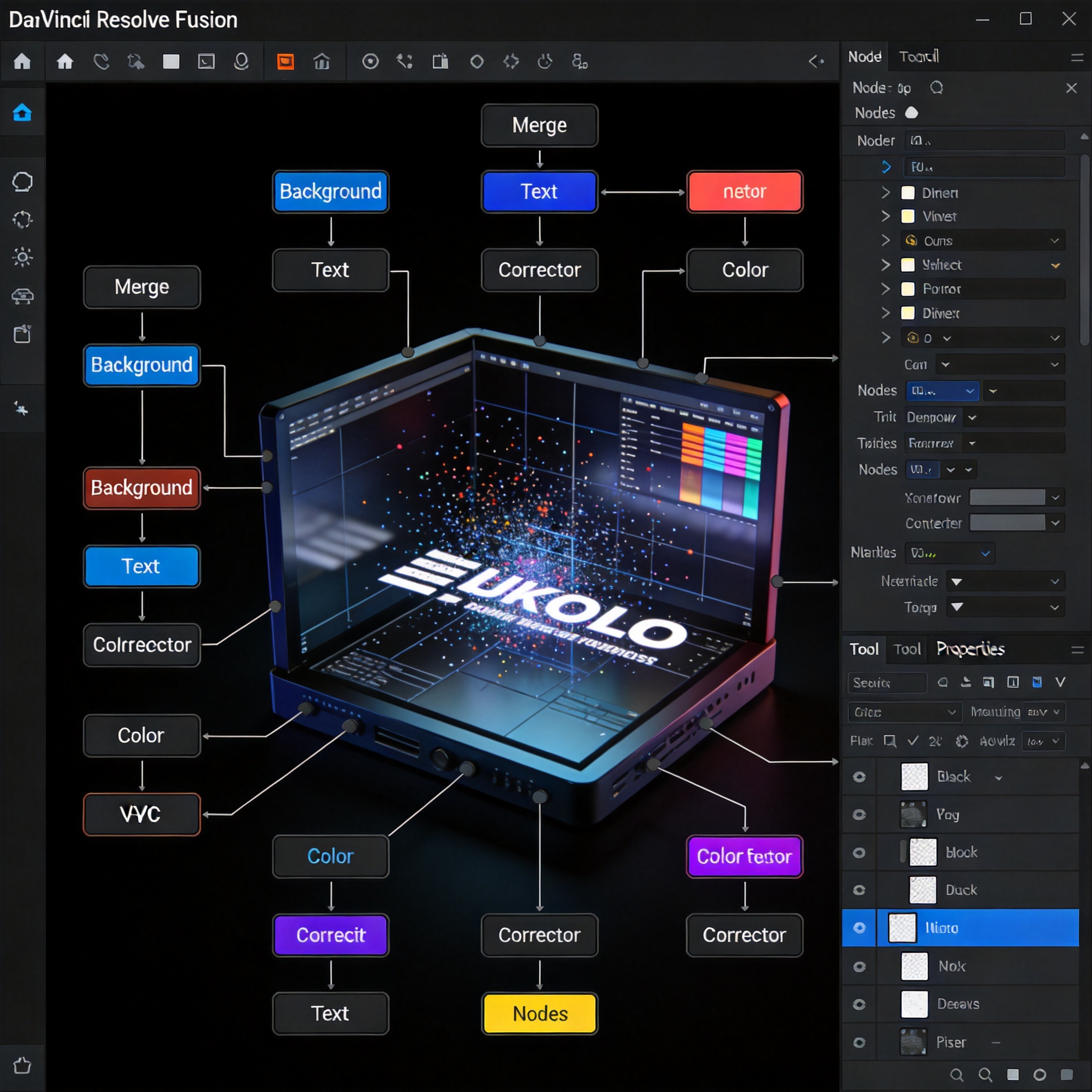The width and height of the screenshot is (1092, 1092).
Task: Select the speech bubble icon in left sidebar
Action: pos(22,182)
